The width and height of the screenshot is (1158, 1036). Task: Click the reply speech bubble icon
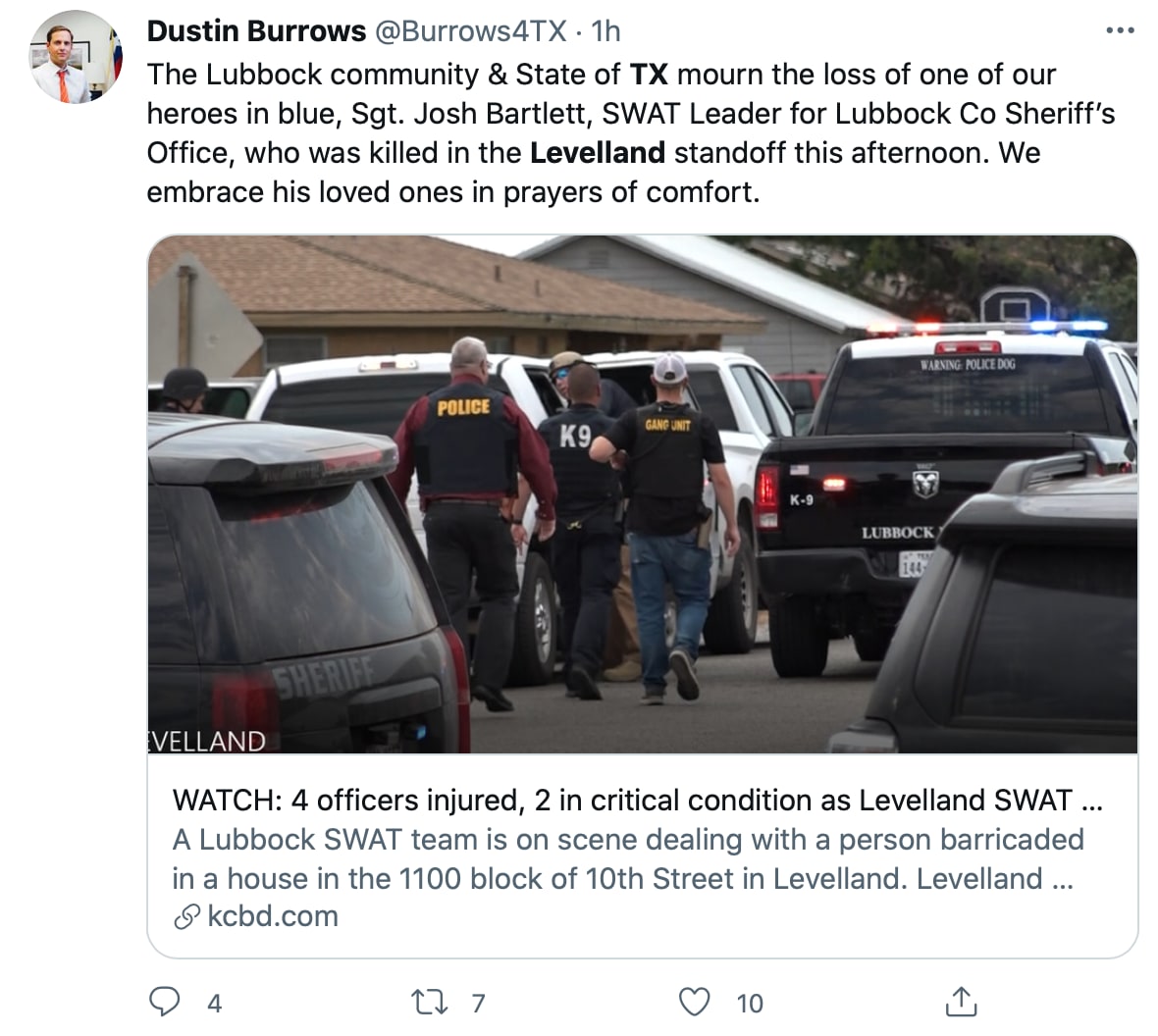click(164, 1002)
